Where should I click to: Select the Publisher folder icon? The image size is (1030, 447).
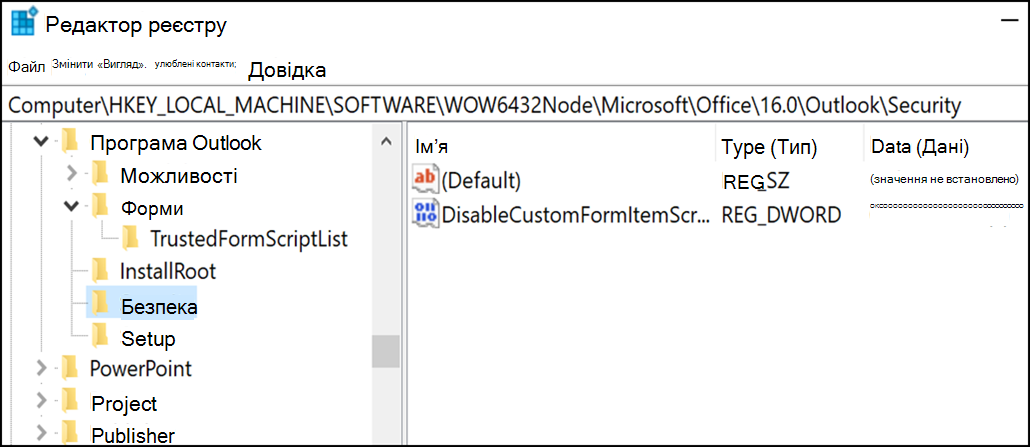(x=69, y=433)
